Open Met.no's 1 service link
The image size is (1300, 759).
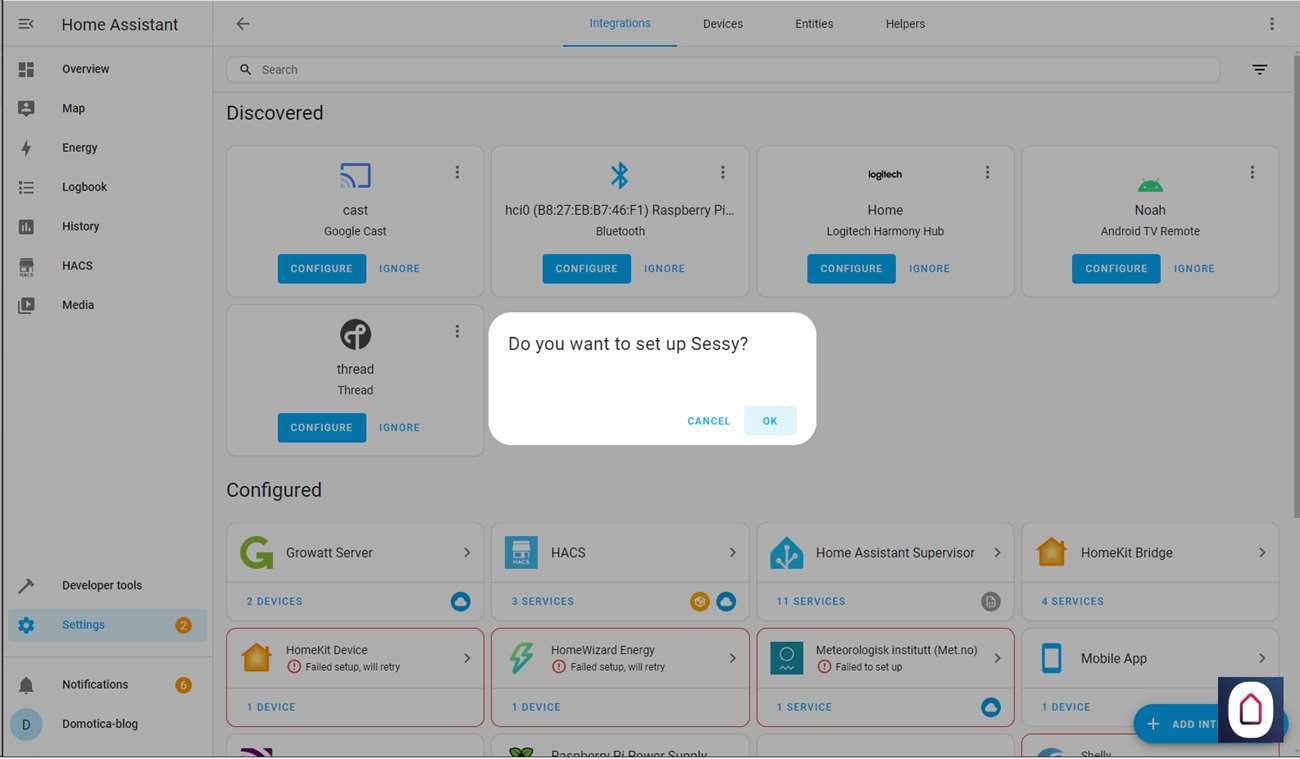click(804, 708)
